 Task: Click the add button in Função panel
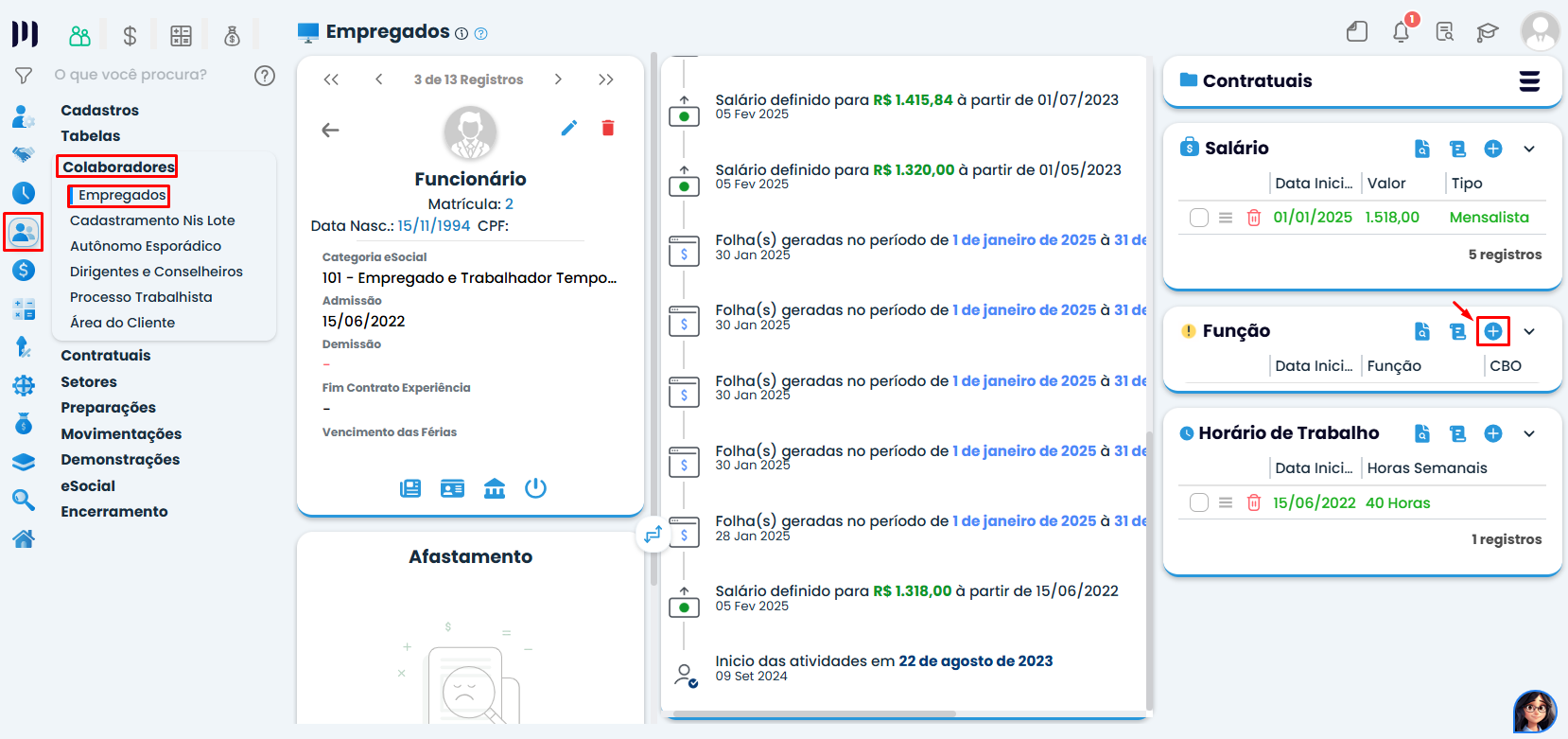click(x=1492, y=331)
